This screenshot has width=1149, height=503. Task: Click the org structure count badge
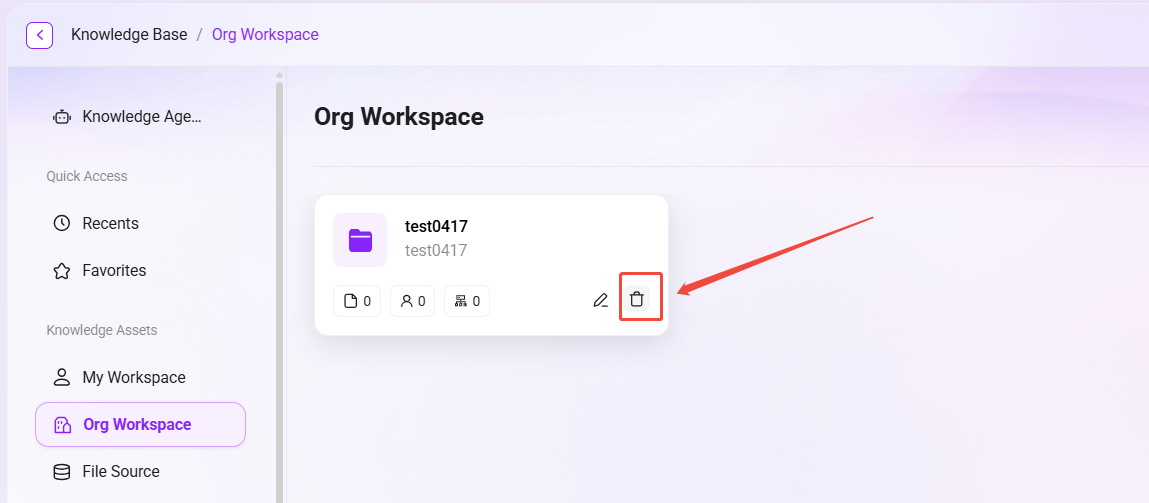(x=467, y=301)
